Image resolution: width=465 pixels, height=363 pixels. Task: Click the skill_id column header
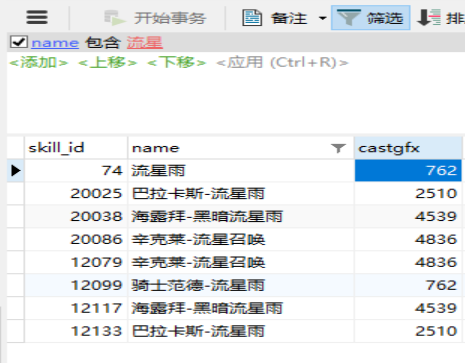[76, 148]
